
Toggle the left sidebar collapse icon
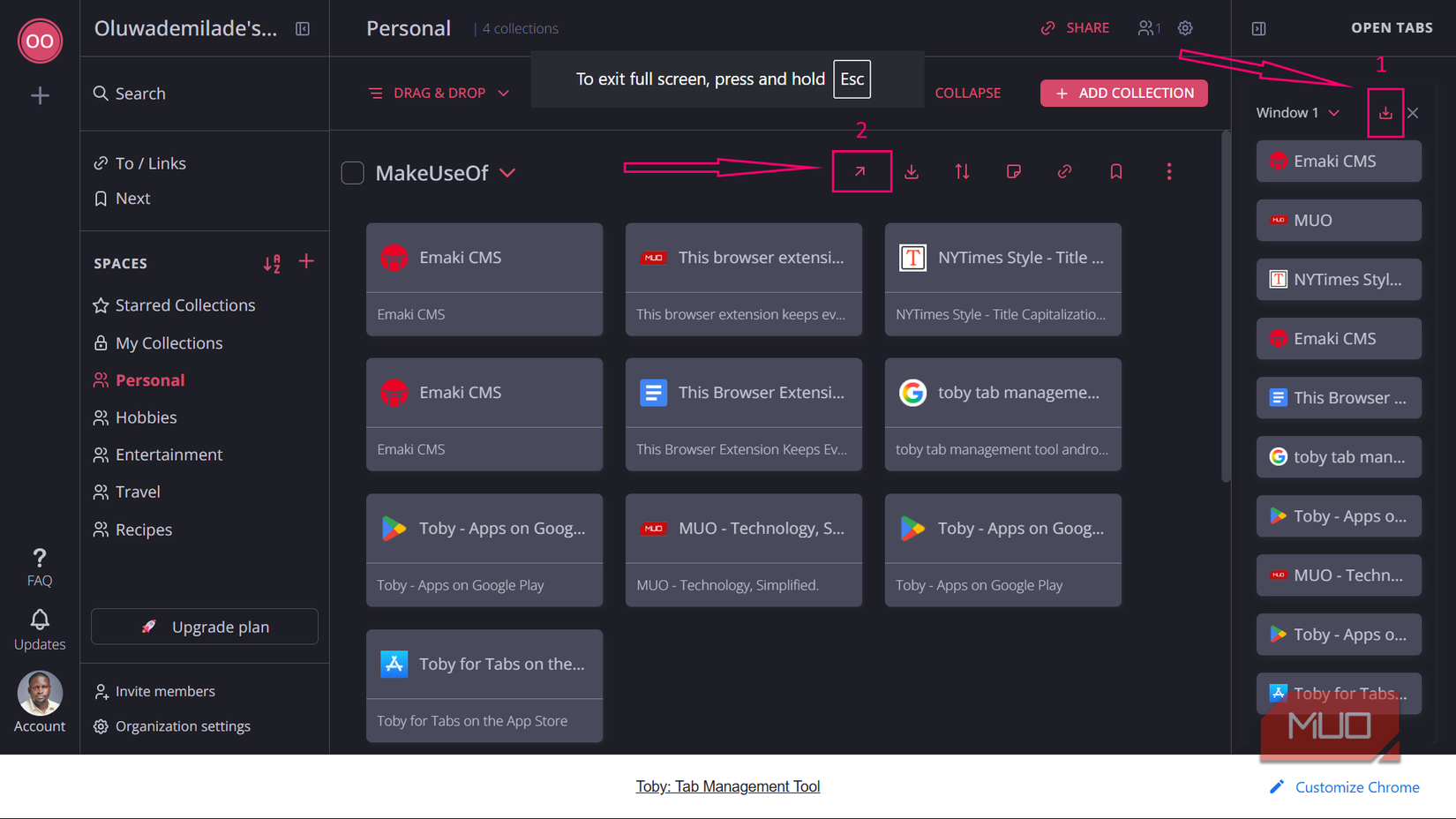[x=303, y=28]
